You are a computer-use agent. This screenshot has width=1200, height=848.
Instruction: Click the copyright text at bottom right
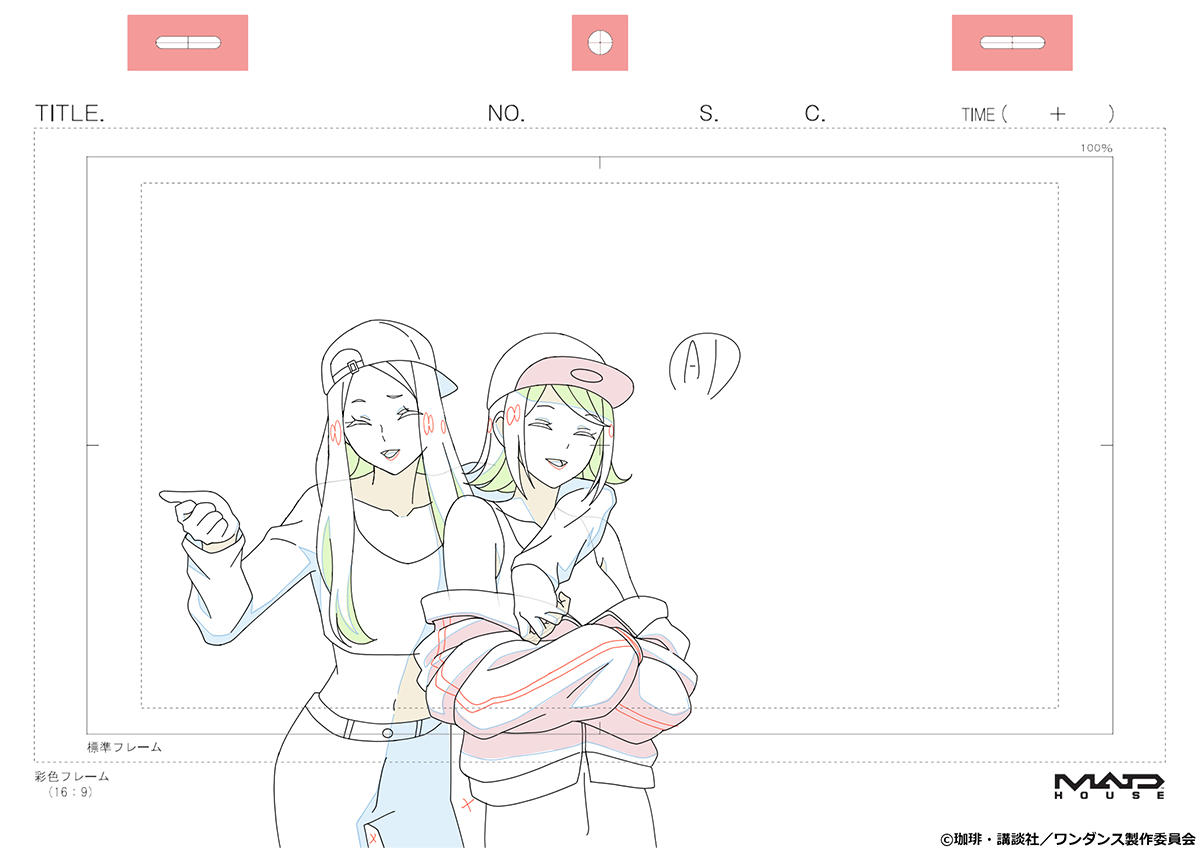pyautogui.click(x=1067, y=838)
